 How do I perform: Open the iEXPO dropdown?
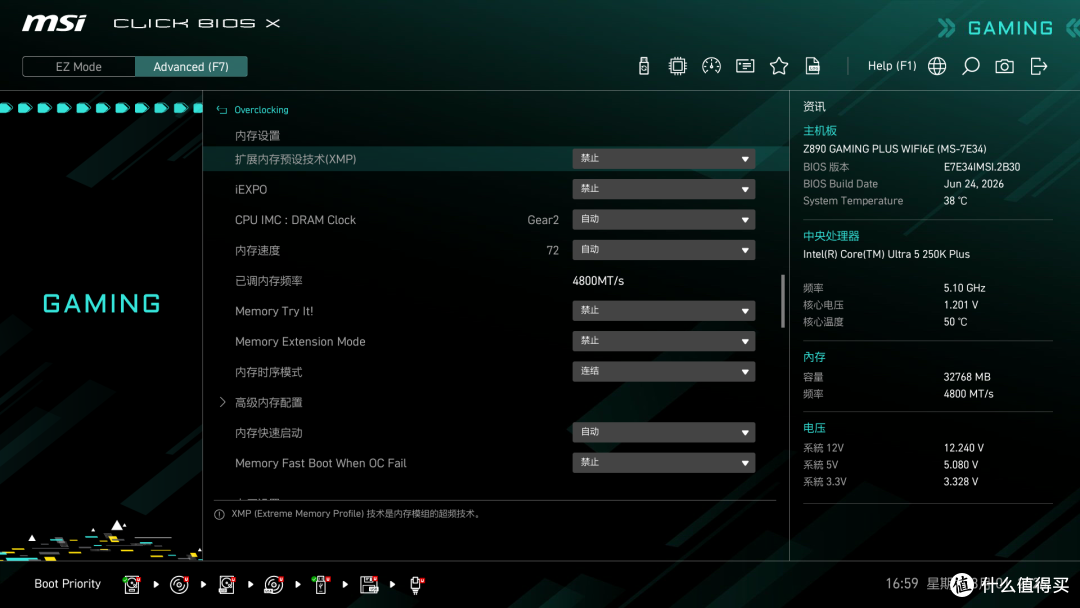click(x=663, y=189)
